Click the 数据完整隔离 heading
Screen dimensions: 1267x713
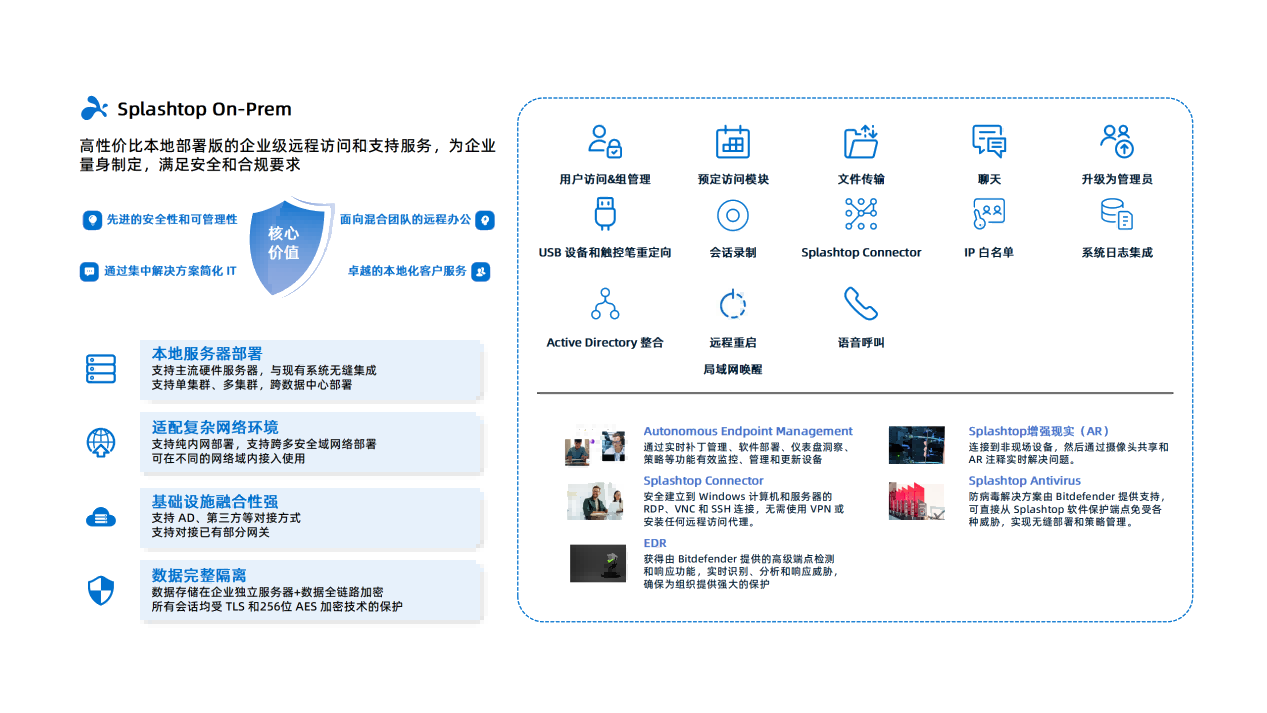pyautogui.click(x=199, y=575)
